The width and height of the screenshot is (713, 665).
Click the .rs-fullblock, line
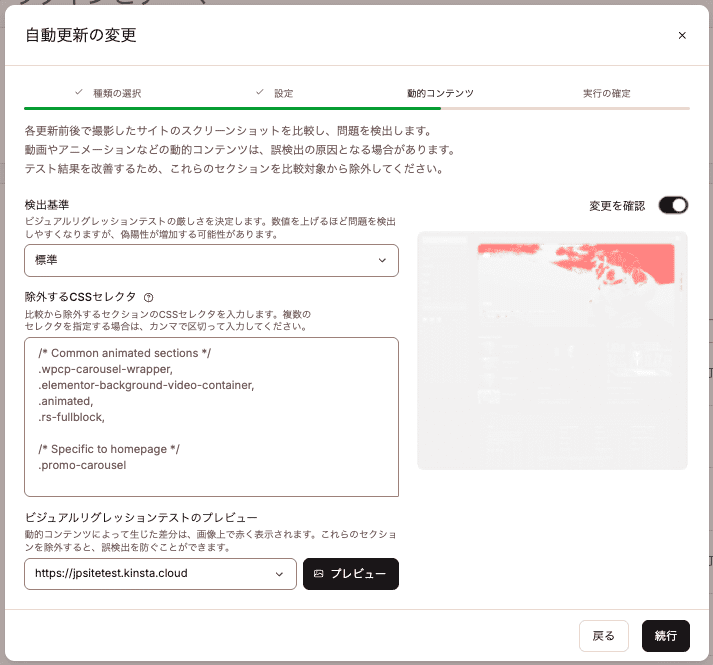click(72, 417)
